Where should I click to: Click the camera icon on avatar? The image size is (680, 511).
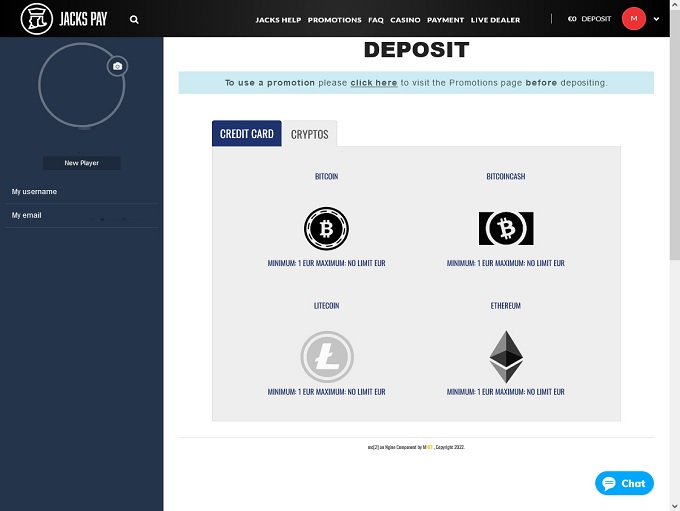117,66
